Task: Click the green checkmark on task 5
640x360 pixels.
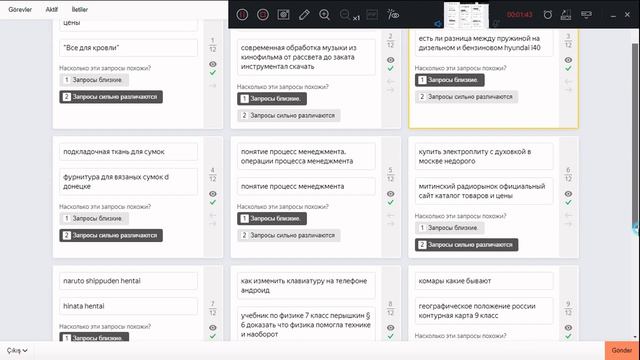Action: (x=391, y=202)
